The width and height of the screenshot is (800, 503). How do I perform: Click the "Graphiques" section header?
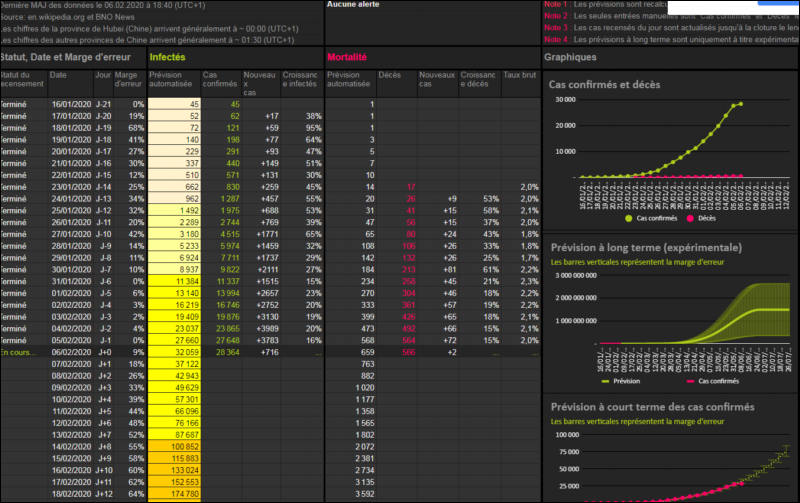[x=570, y=57]
